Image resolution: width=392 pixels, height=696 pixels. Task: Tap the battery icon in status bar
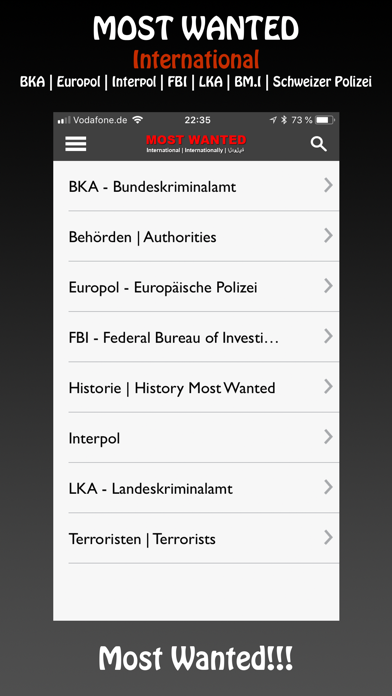325,120
